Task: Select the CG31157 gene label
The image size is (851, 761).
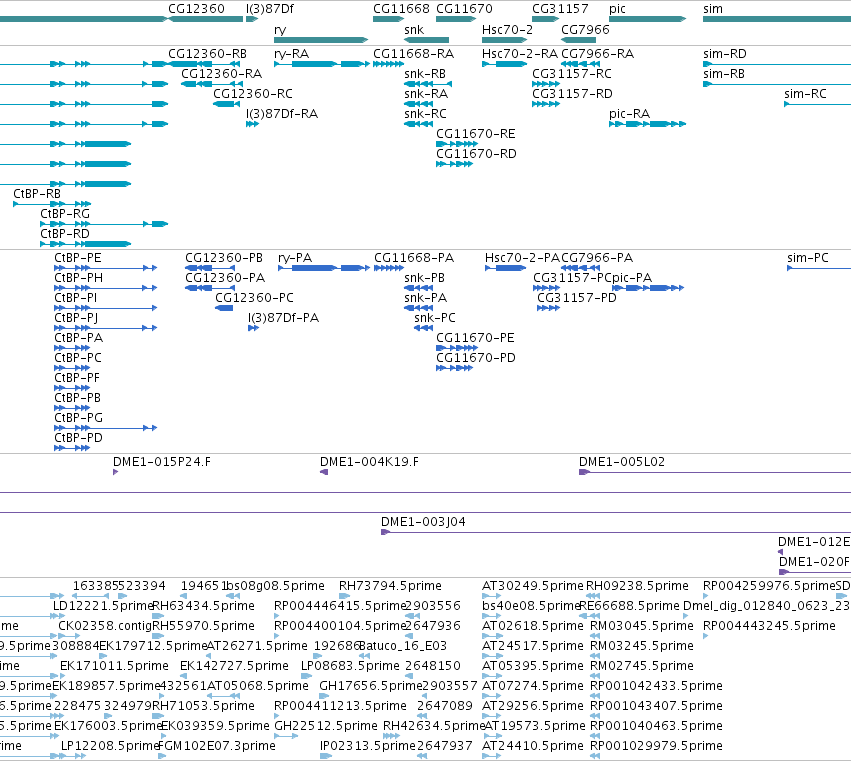Action: [x=560, y=9]
